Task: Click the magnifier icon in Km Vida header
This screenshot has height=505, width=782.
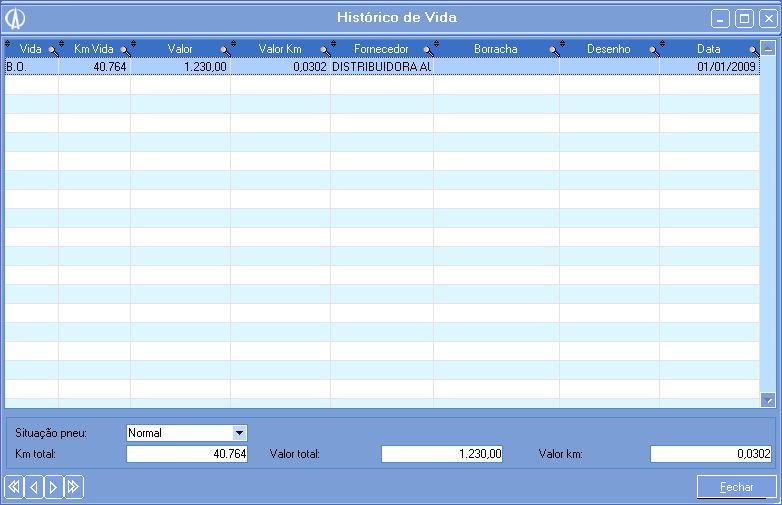Action: (125, 49)
